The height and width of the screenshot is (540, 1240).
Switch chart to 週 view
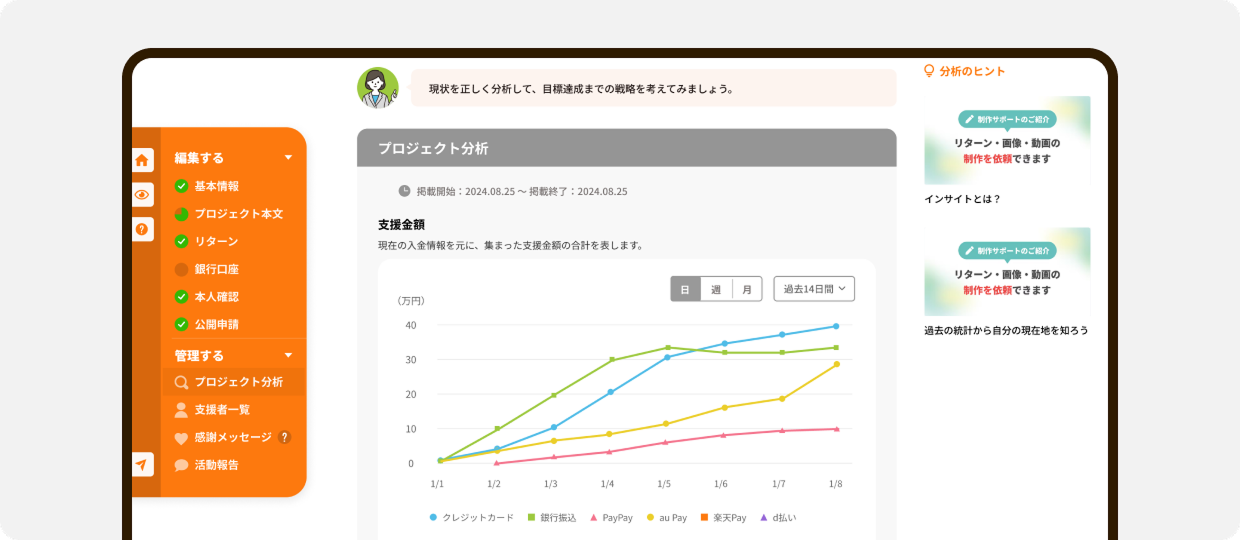716,290
